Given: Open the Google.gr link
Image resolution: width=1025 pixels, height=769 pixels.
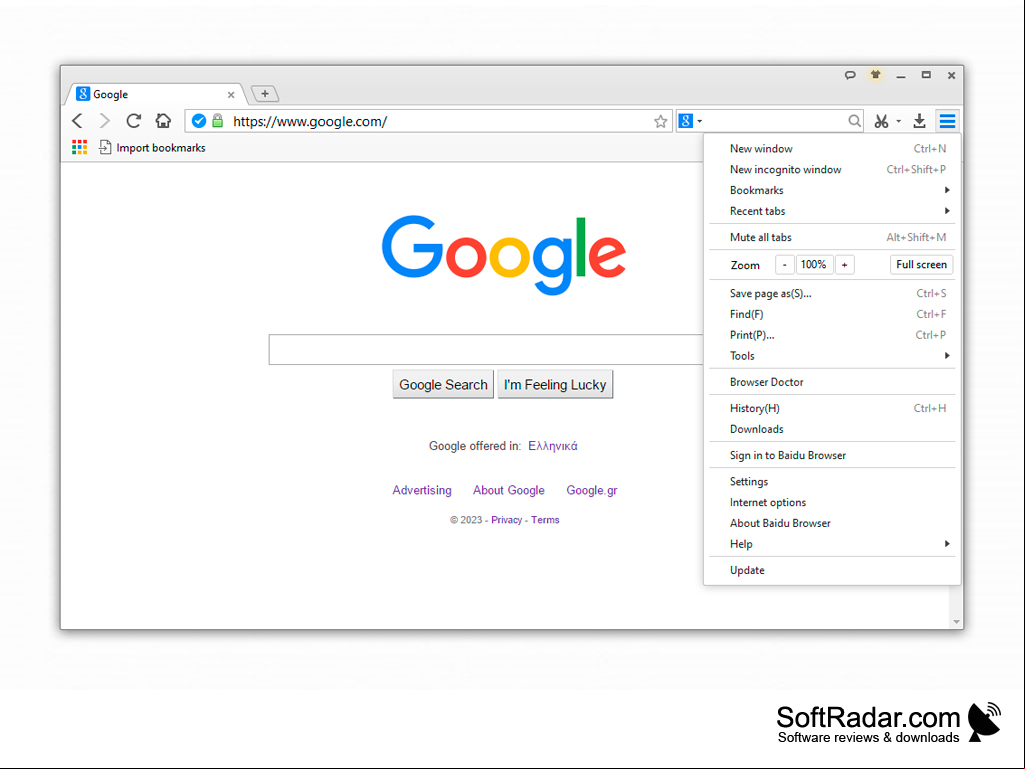Looking at the screenshot, I should pos(592,490).
